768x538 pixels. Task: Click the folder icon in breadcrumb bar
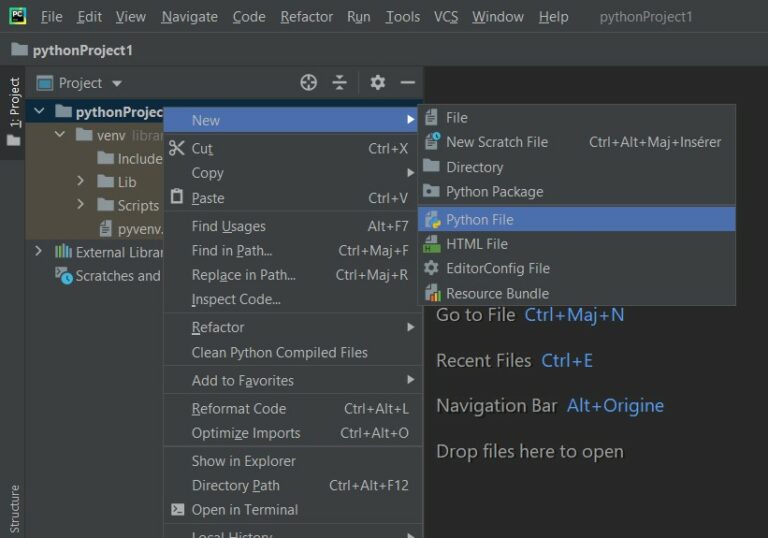pos(20,49)
